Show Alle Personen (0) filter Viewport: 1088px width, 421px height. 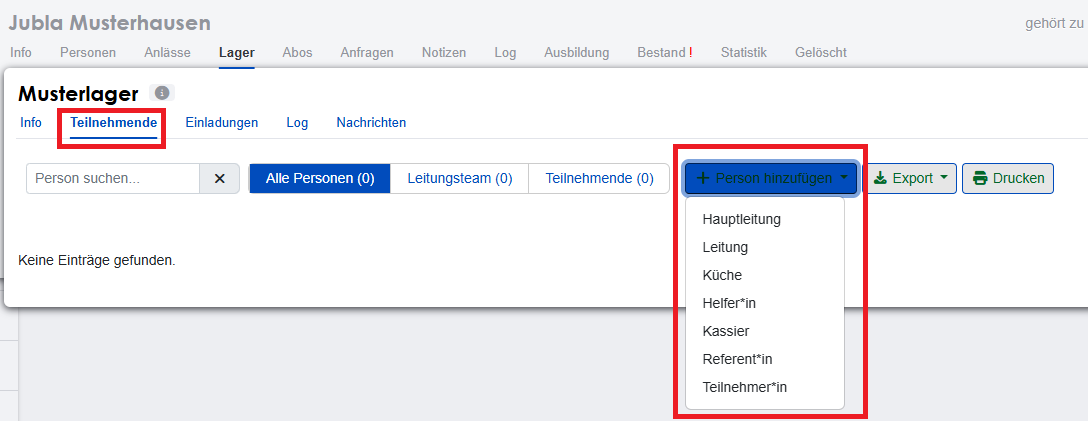[x=320, y=178]
